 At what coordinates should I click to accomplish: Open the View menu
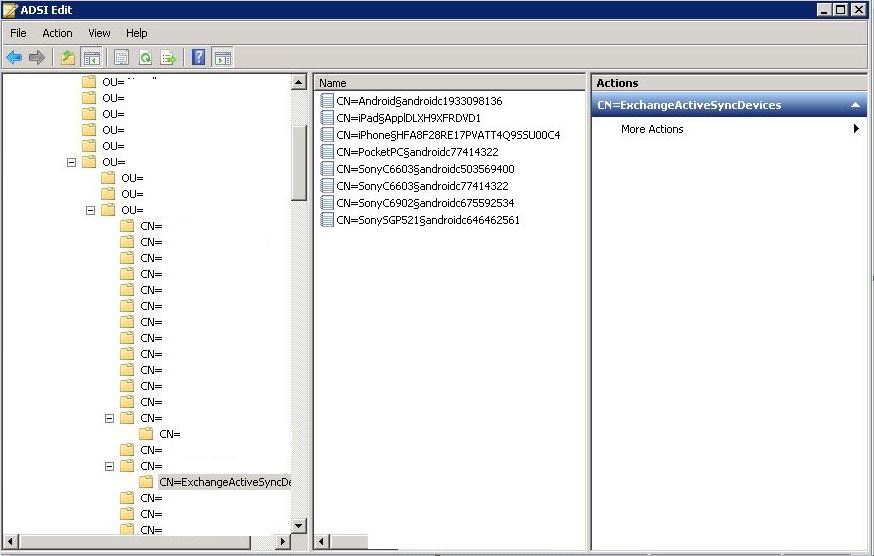pyautogui.click(x=99, y=33)
